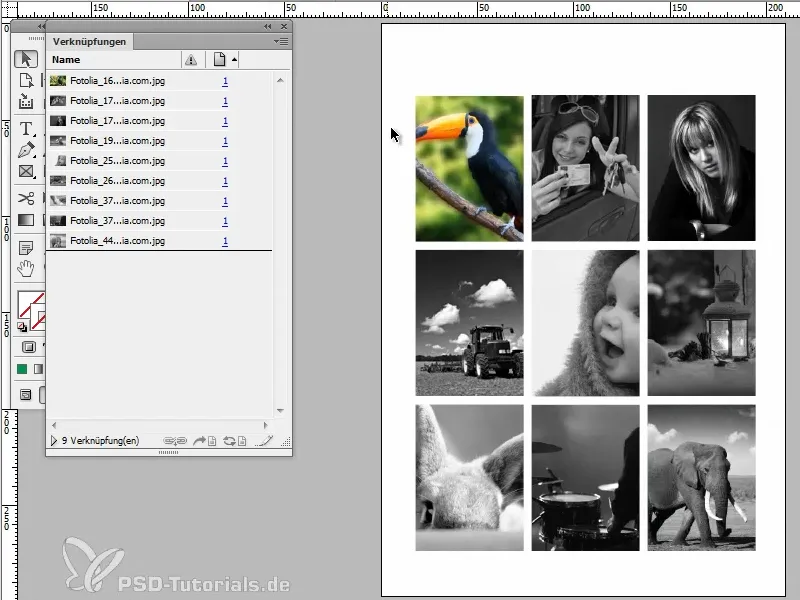Collapse the toolbox with double arrows
The image size is (800, 600).
[40, 27]
